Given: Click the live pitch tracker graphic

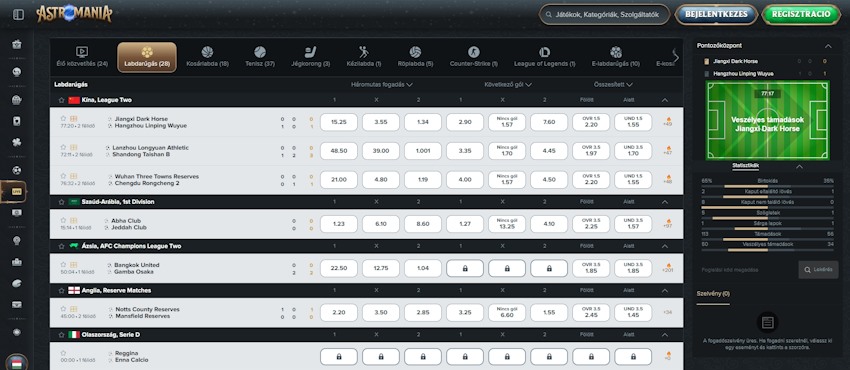Looking at the screenshot, I should (x=767, y=120).
